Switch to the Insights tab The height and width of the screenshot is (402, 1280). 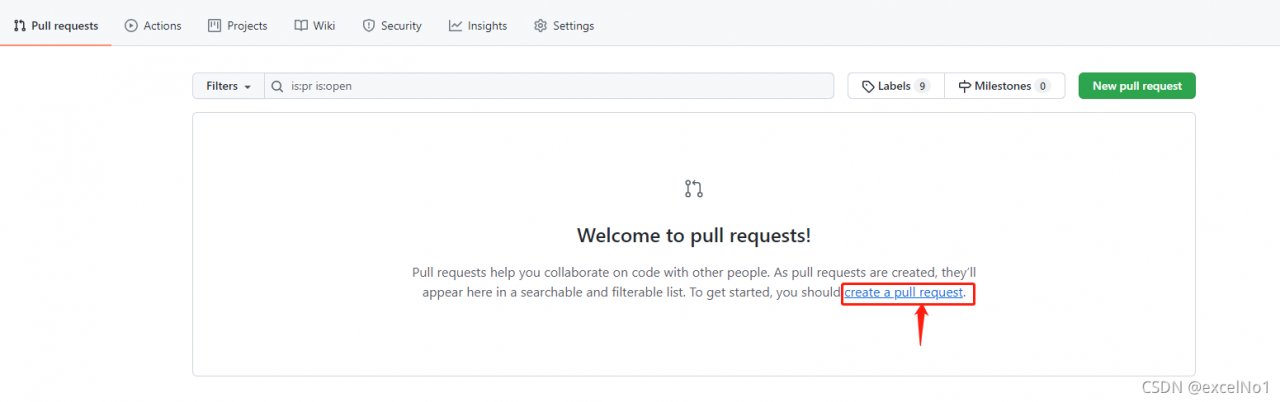click(x=478, y=26)
